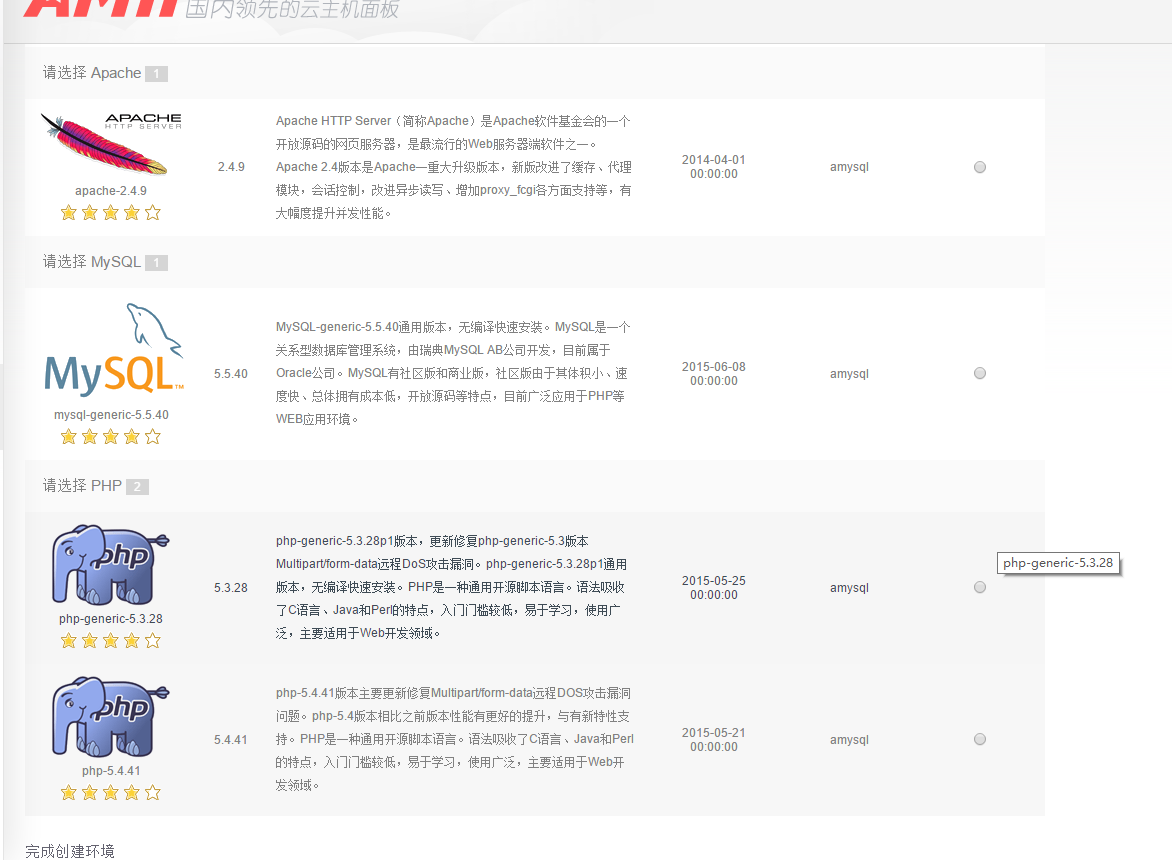Select the Apache 2.4.9 radio button
Screen dimensions: 1172x860
coord(980,167)
